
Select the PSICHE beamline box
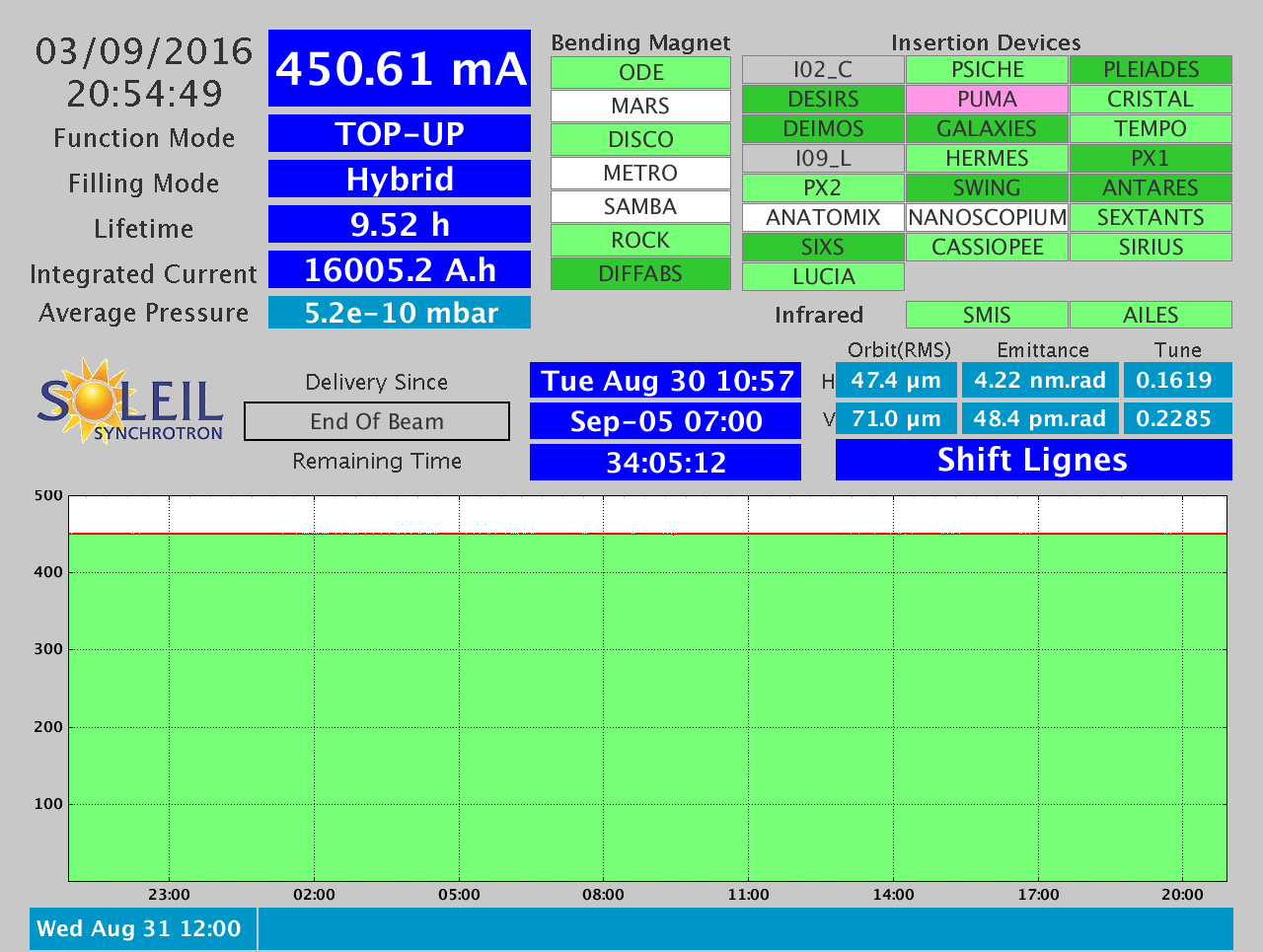987,69
